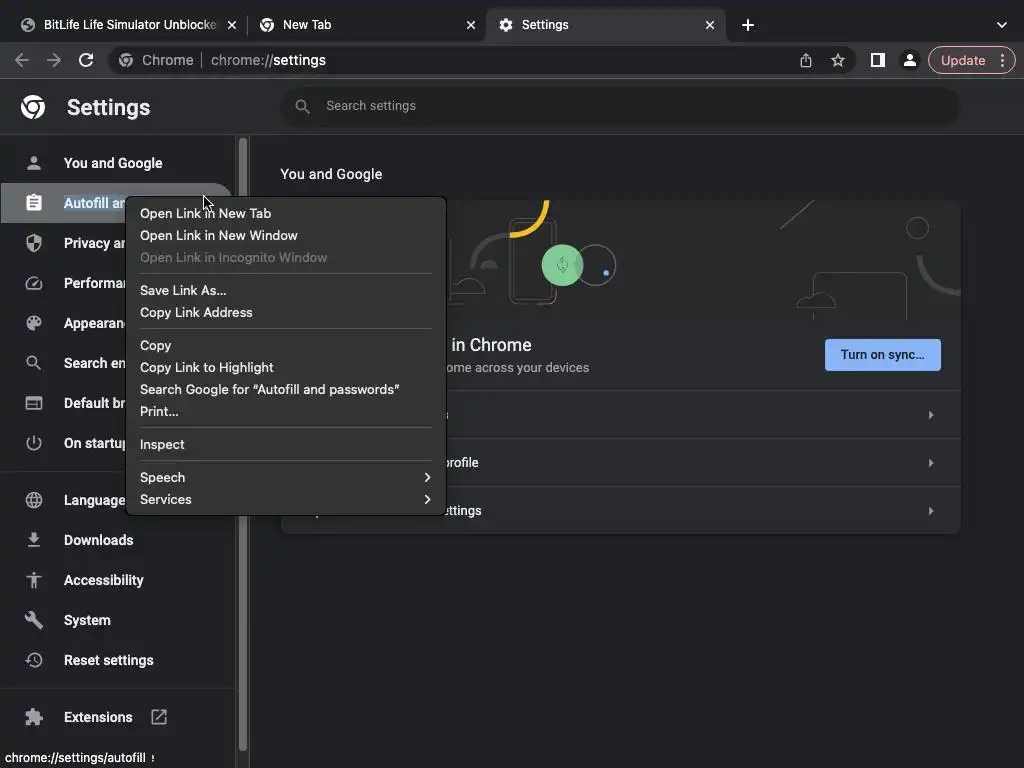
Task: Expand the Services submenu arrow
Action: (x=427, y=499)
